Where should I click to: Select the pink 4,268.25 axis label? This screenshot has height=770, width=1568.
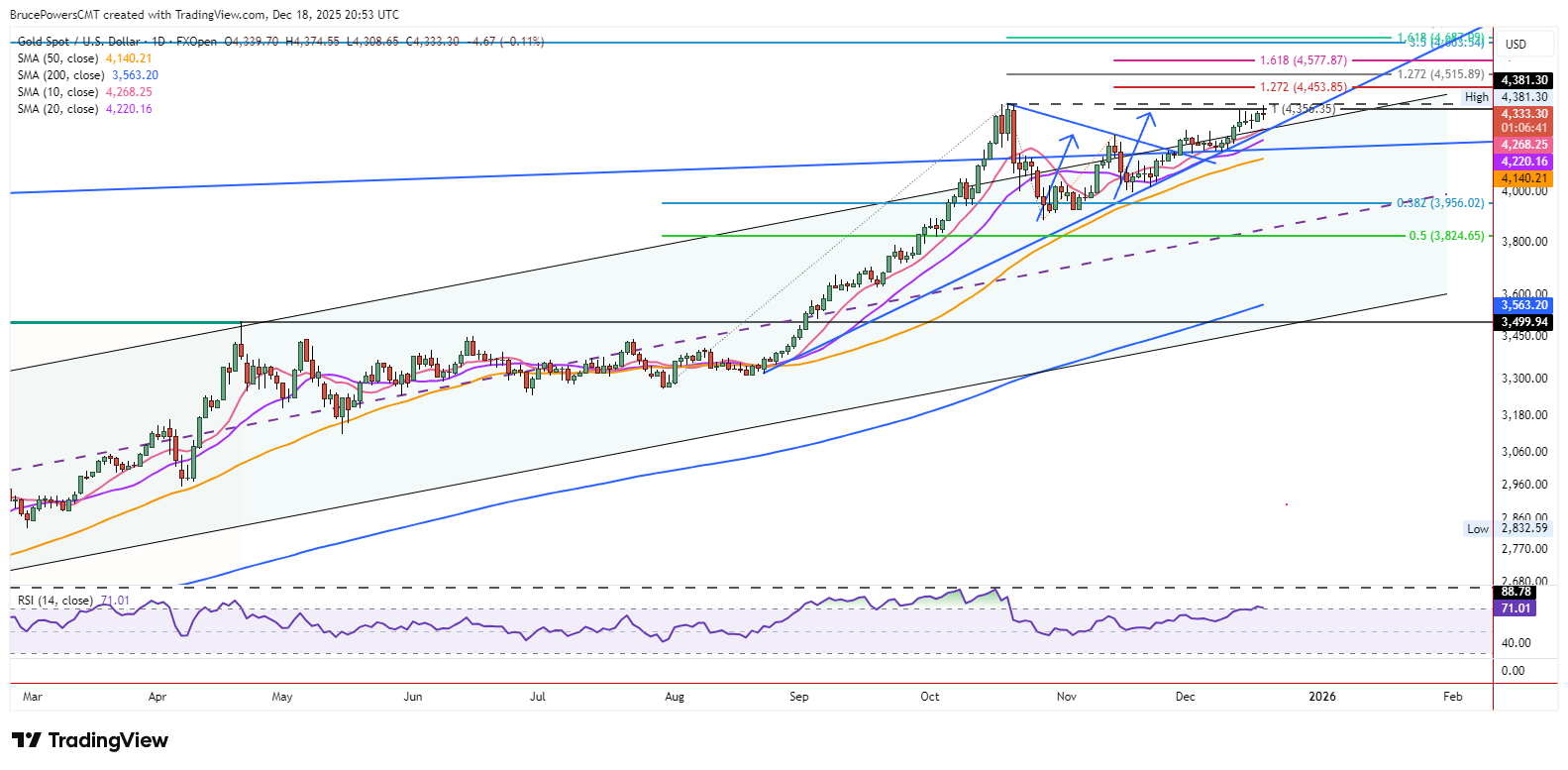pyautogui.click(x=1523, y=145)
